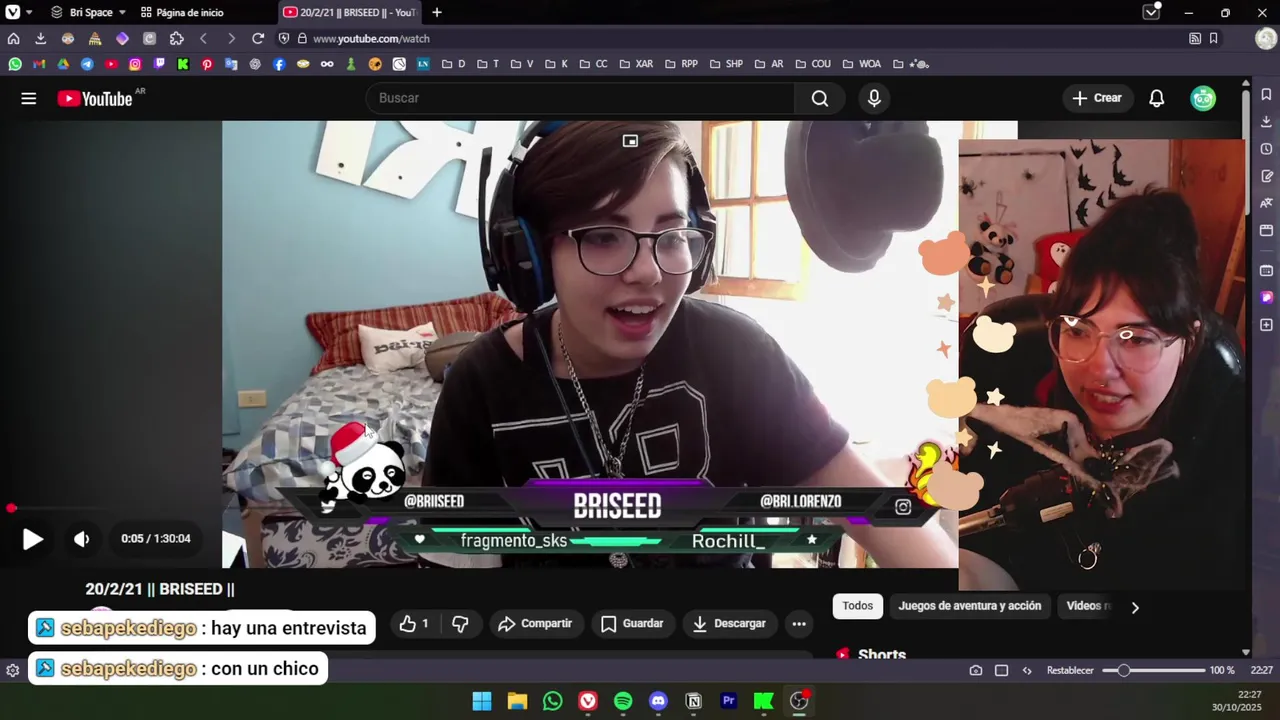The width and height of the screenshot is (1280, 720).
Task: Open WhatsApp bookmark in bookmarks bar
Action: (15, 64)
